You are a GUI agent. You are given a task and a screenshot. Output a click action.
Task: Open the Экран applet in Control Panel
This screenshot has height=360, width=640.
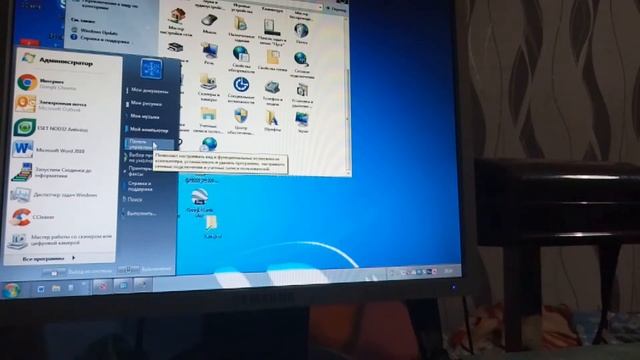(x=302, y=122)
